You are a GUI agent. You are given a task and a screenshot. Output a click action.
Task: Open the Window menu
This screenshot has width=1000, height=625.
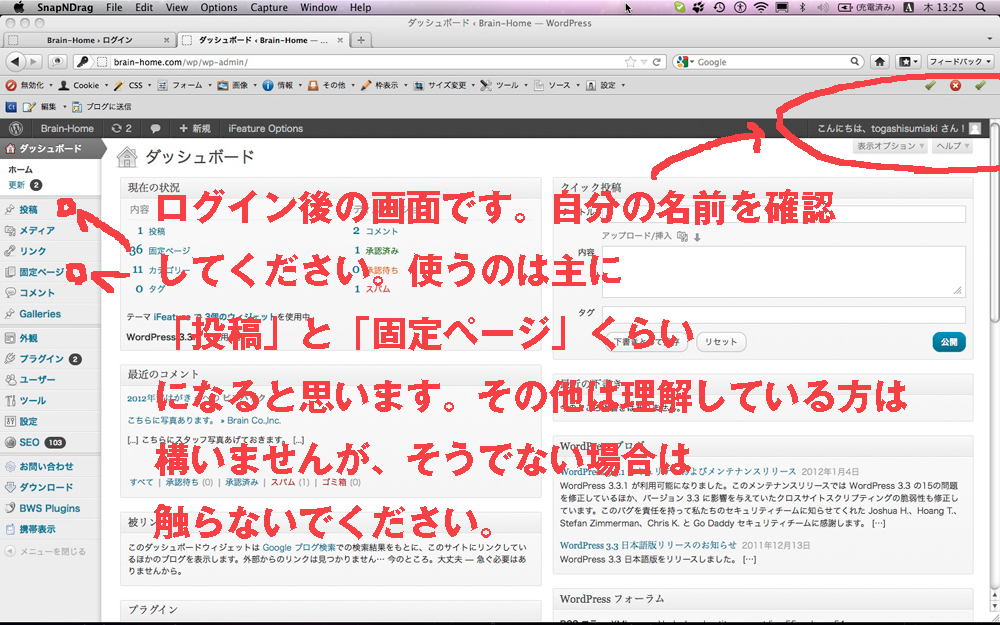(318, 8)
